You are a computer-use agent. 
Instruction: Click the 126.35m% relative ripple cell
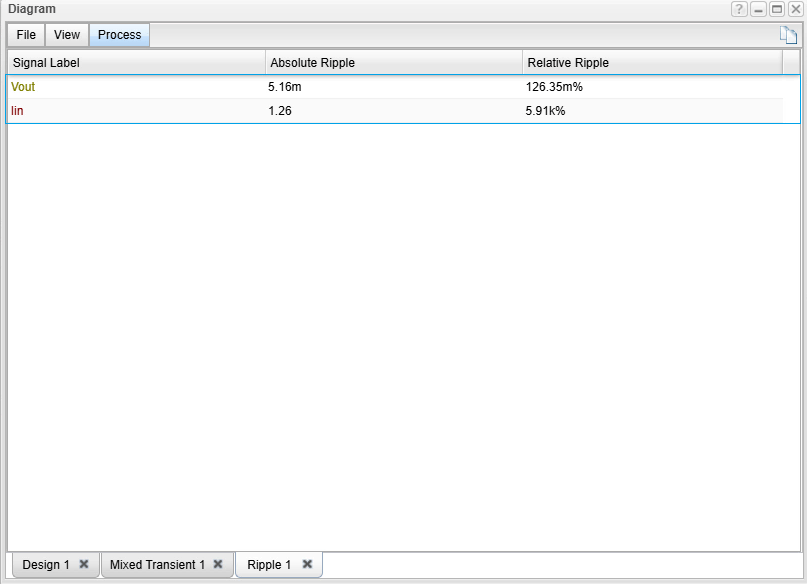(554, 87)
